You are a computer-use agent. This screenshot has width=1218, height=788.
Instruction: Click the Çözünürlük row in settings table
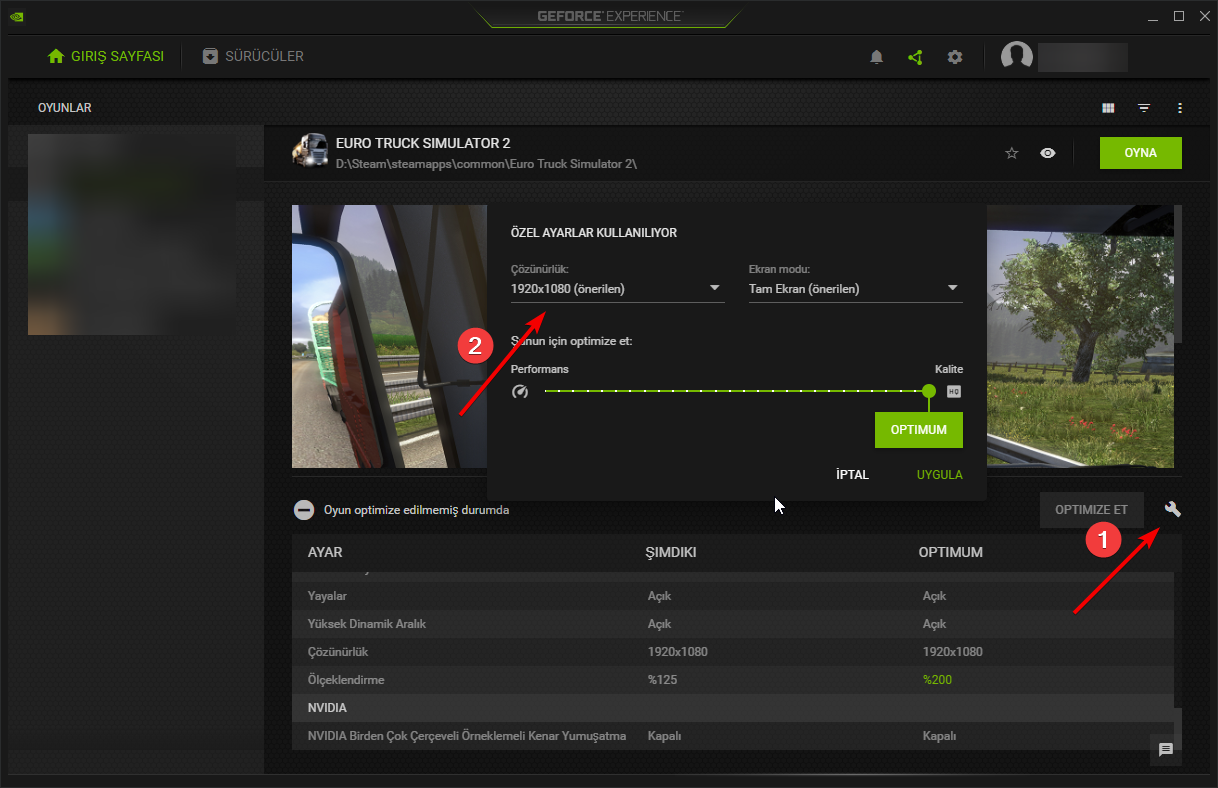coord(732,652)
